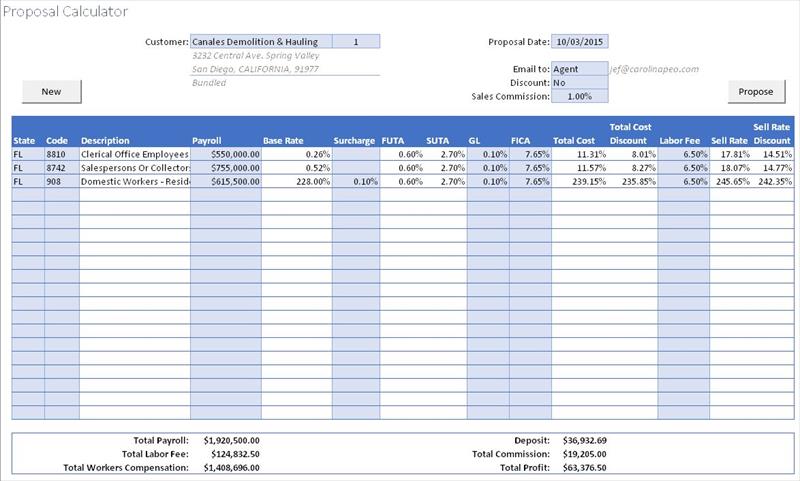
Task: Select base rate cell 0.26%
Action: 296,154
